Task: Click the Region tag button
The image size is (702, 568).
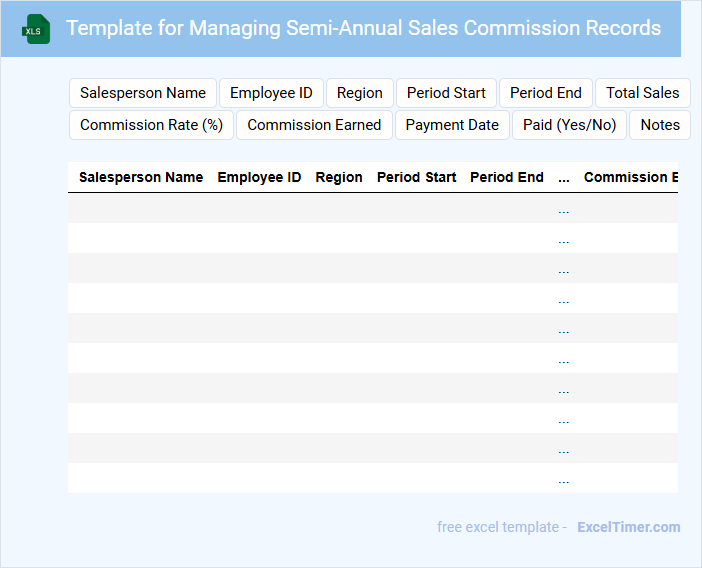Action: point(360,93)
